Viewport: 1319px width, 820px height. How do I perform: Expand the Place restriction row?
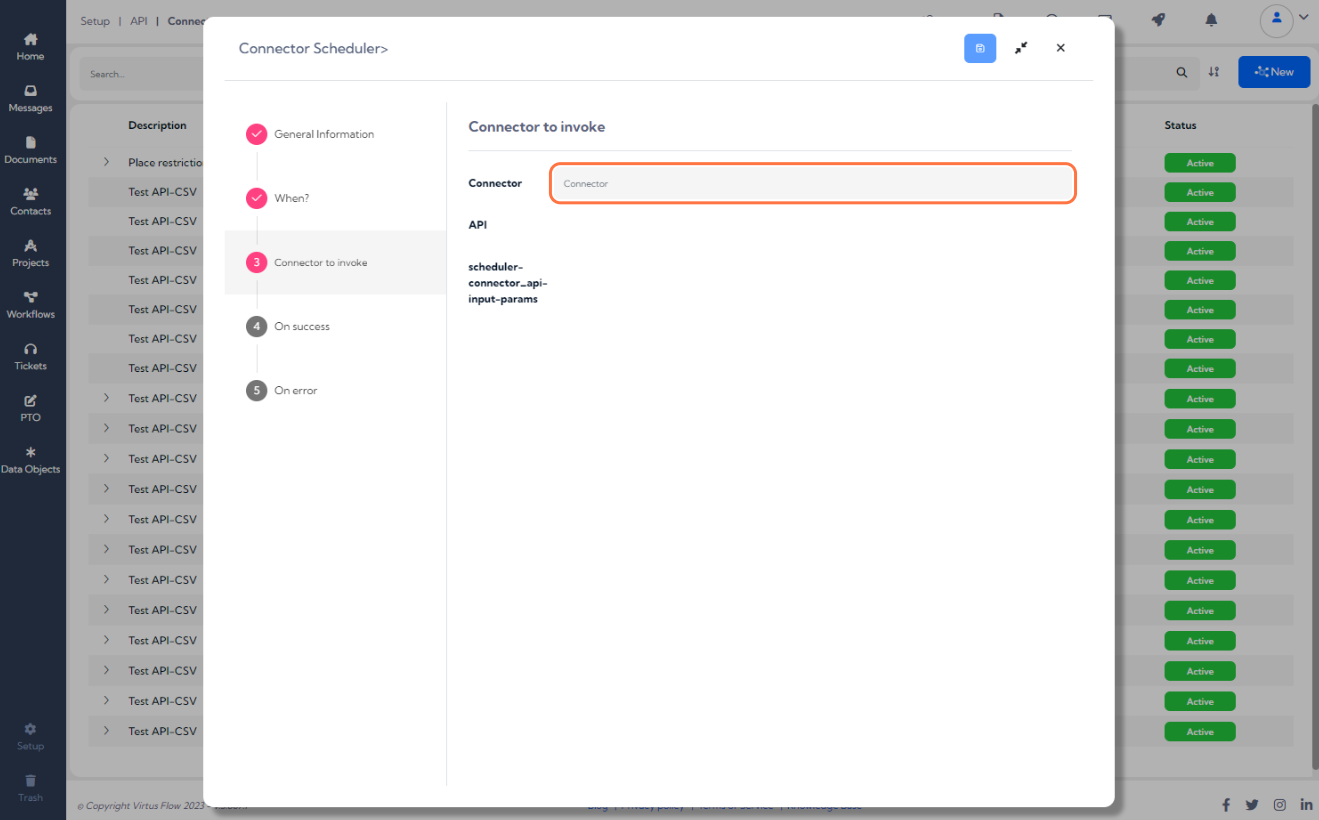(x=106, y=162)
